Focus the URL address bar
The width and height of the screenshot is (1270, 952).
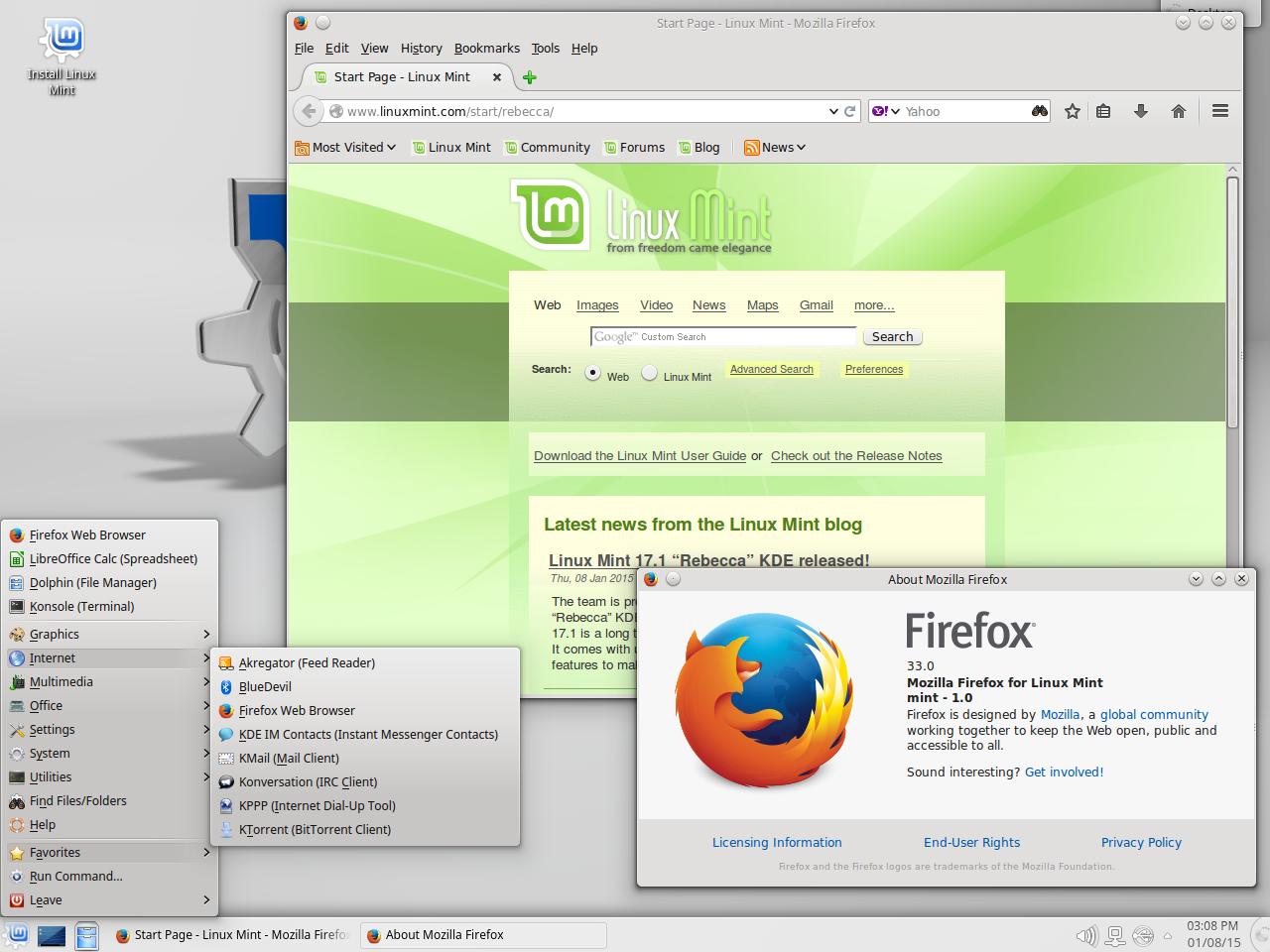585,111
